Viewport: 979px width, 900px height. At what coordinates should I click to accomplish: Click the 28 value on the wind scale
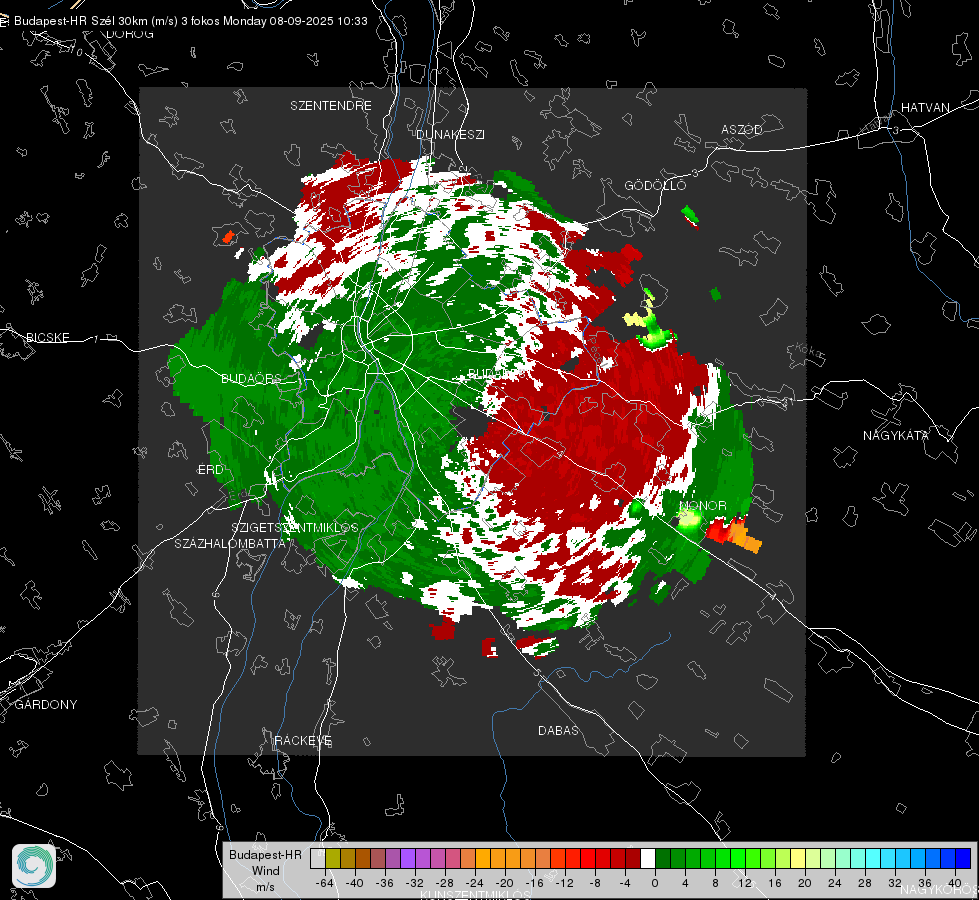[x=865, y=883]
